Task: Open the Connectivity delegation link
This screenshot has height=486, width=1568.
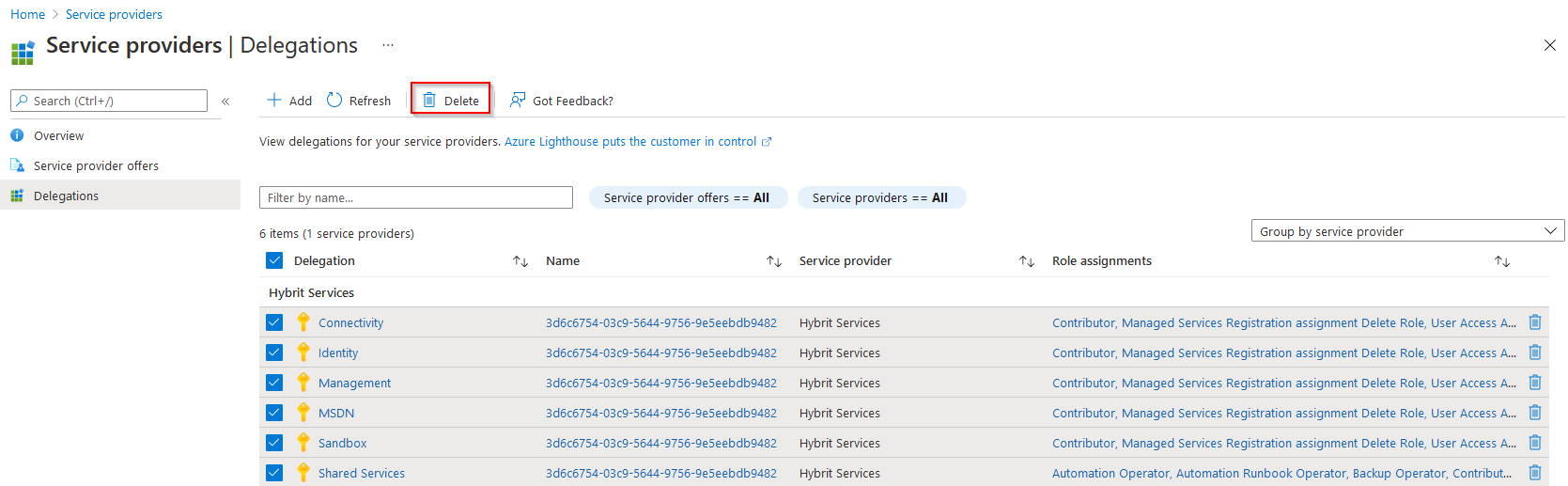Action: tap(350, 322)
